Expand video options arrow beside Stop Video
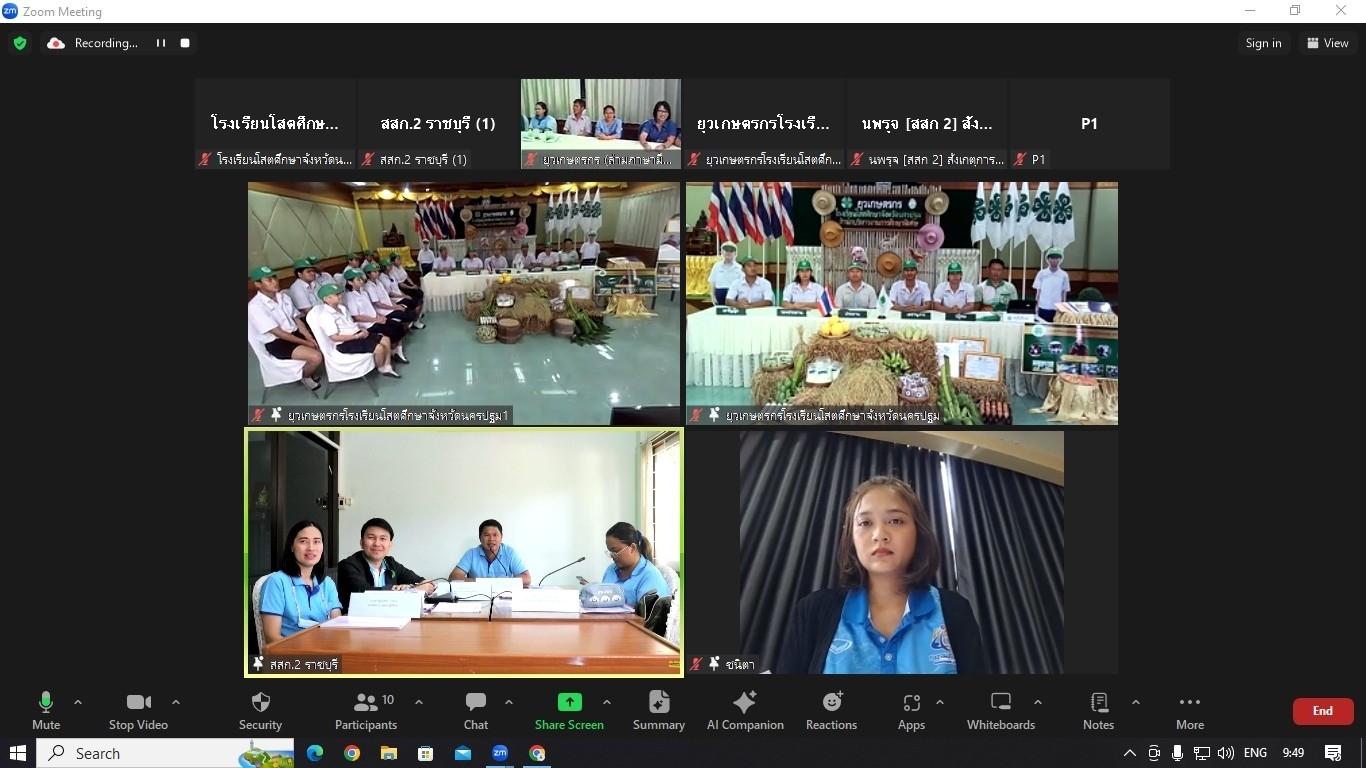The width and height of the screenshot is (1366, 768). [x=176, y=702]
